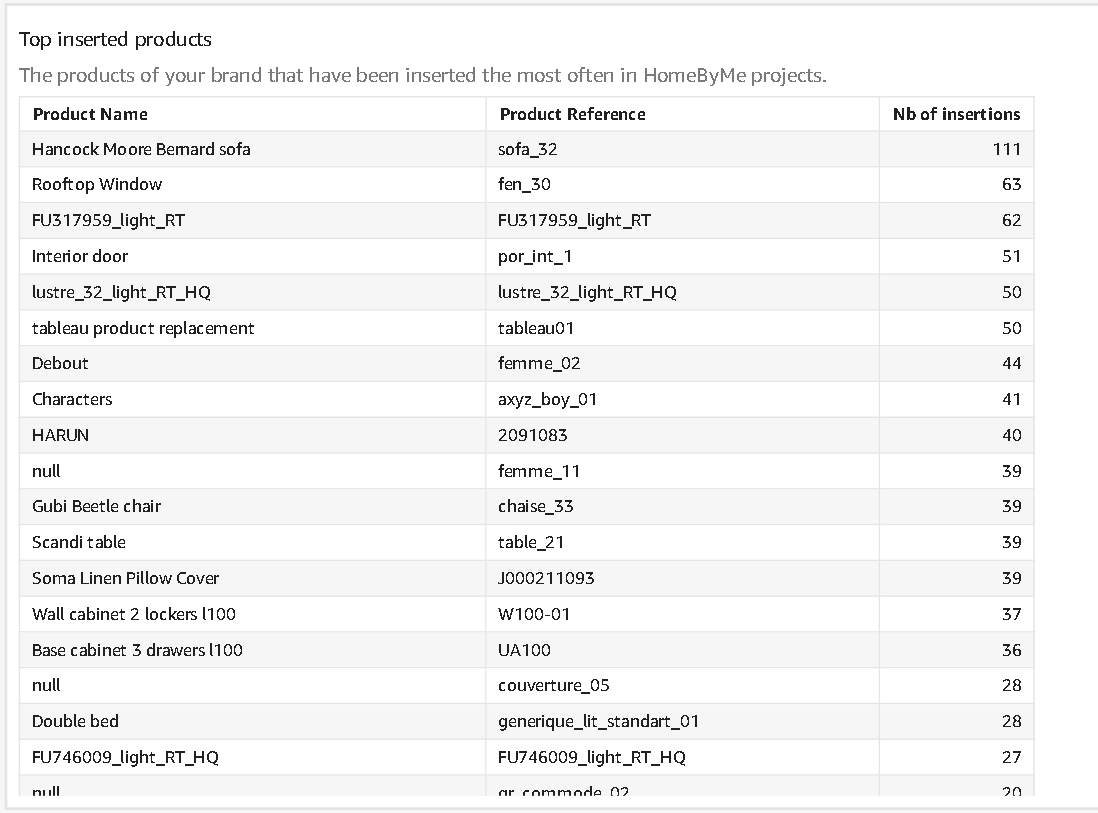
Task: Select the UA100 reference cell
Action: tap(524, 650)
